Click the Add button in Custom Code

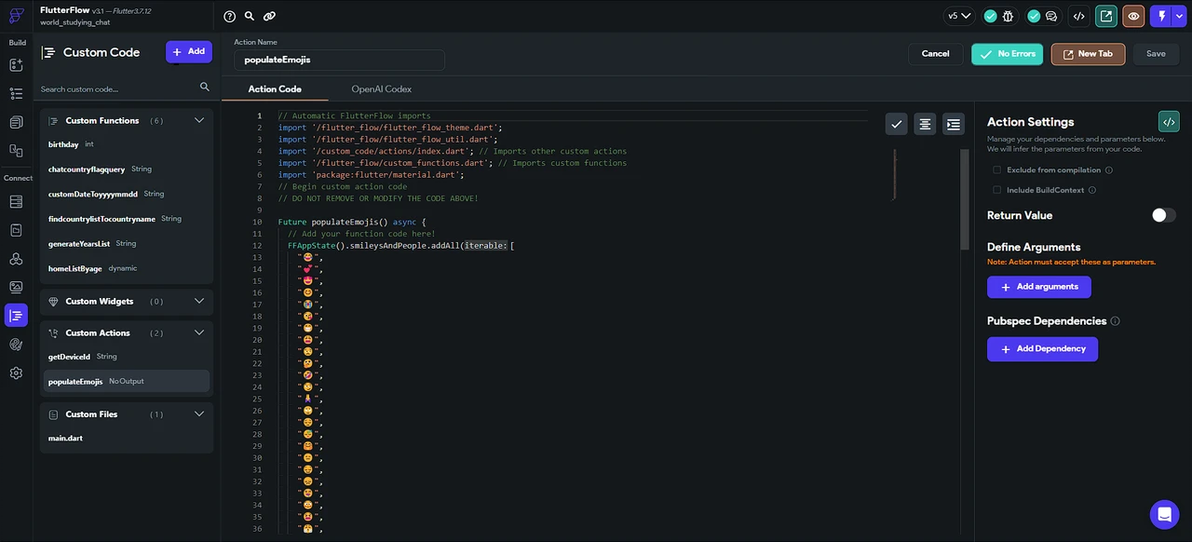pos(189,52)
